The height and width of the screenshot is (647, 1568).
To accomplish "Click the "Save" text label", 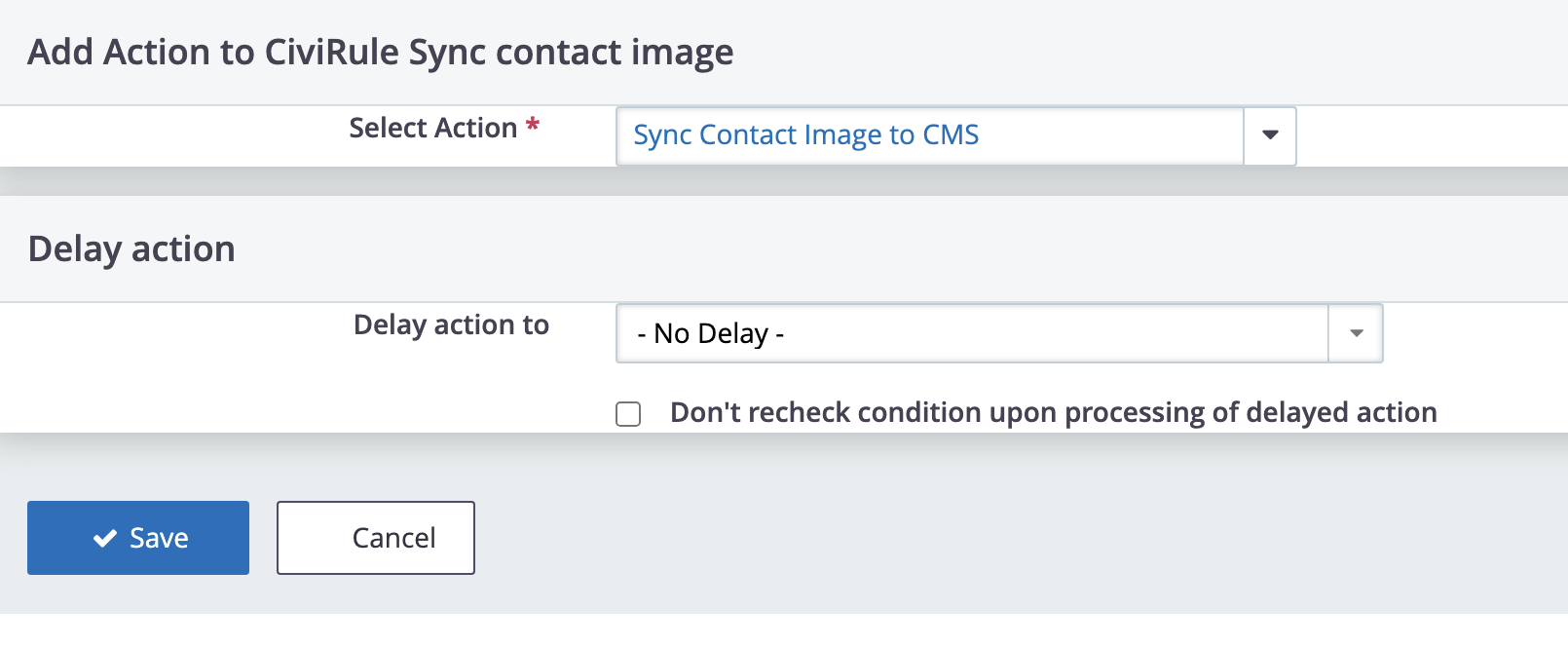I will 159,538.
